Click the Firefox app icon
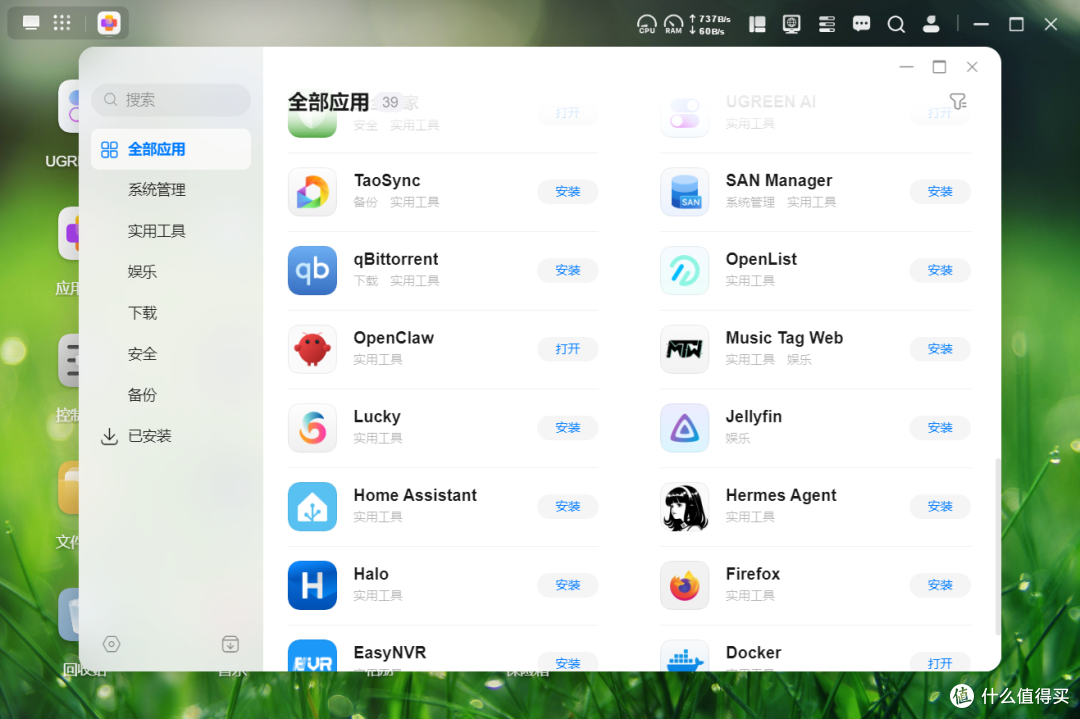Screen dimensions: 1080x719 [684, 585]
